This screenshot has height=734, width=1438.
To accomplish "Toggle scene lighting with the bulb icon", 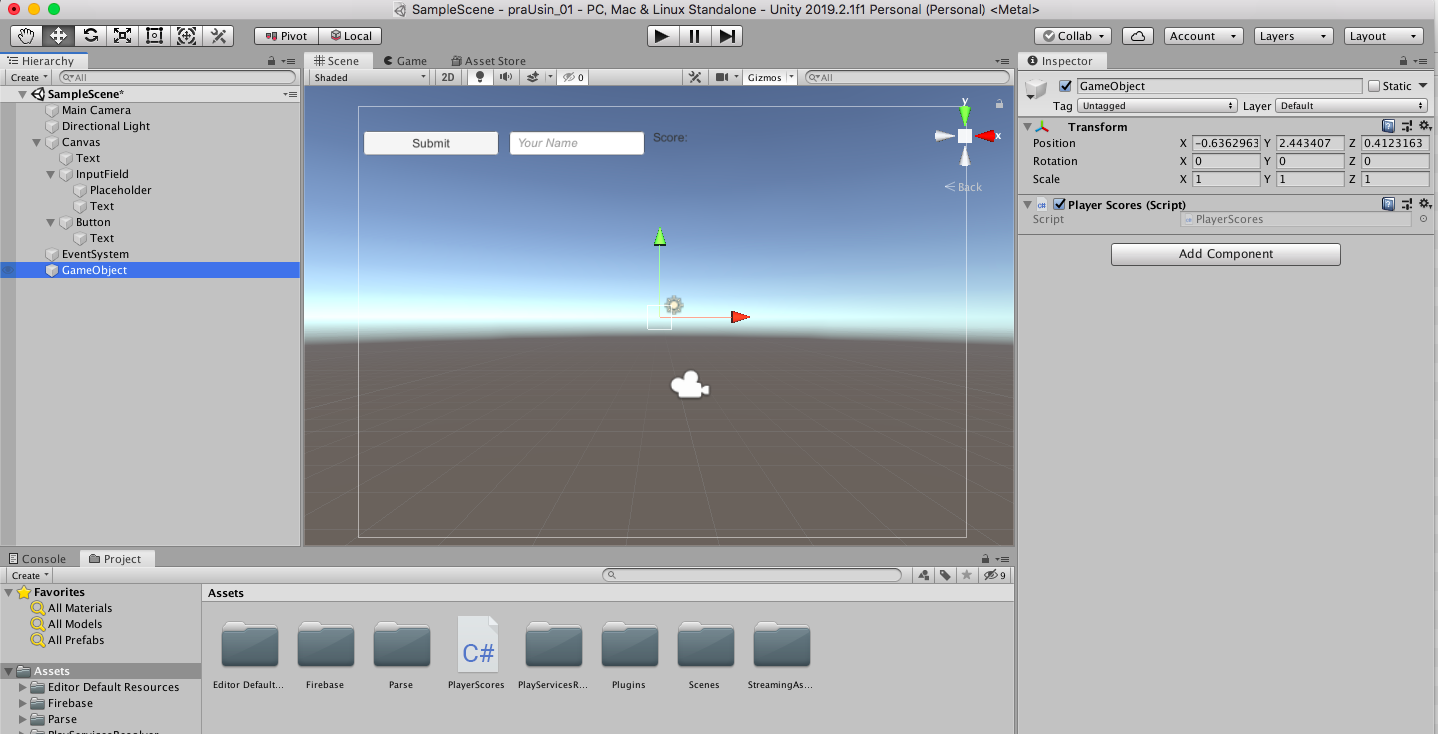I will (x=479, y=77).
